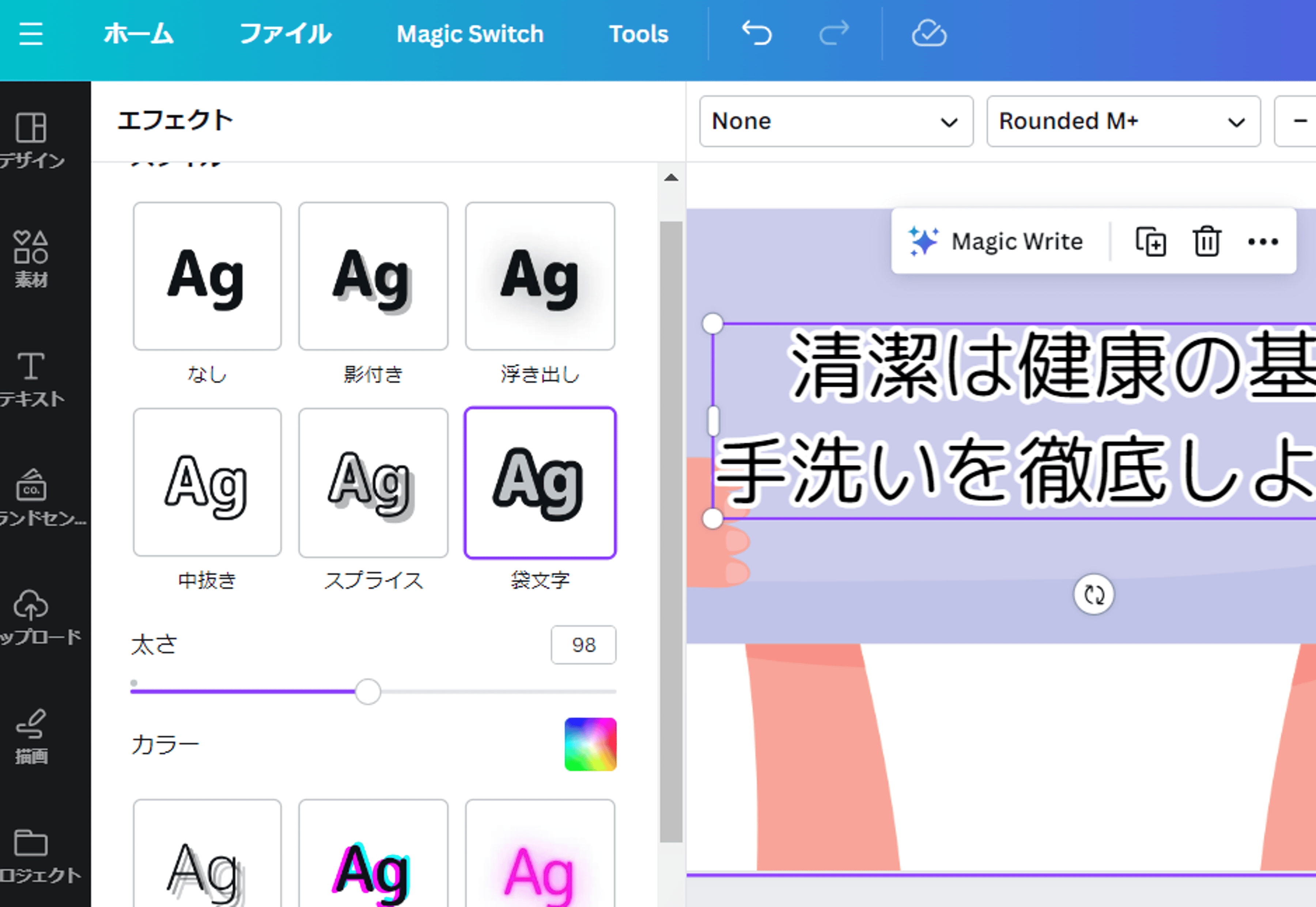Viewport: 1316px width, 907px height.
Task: Open Magic Switch menu
Action: 470,34
